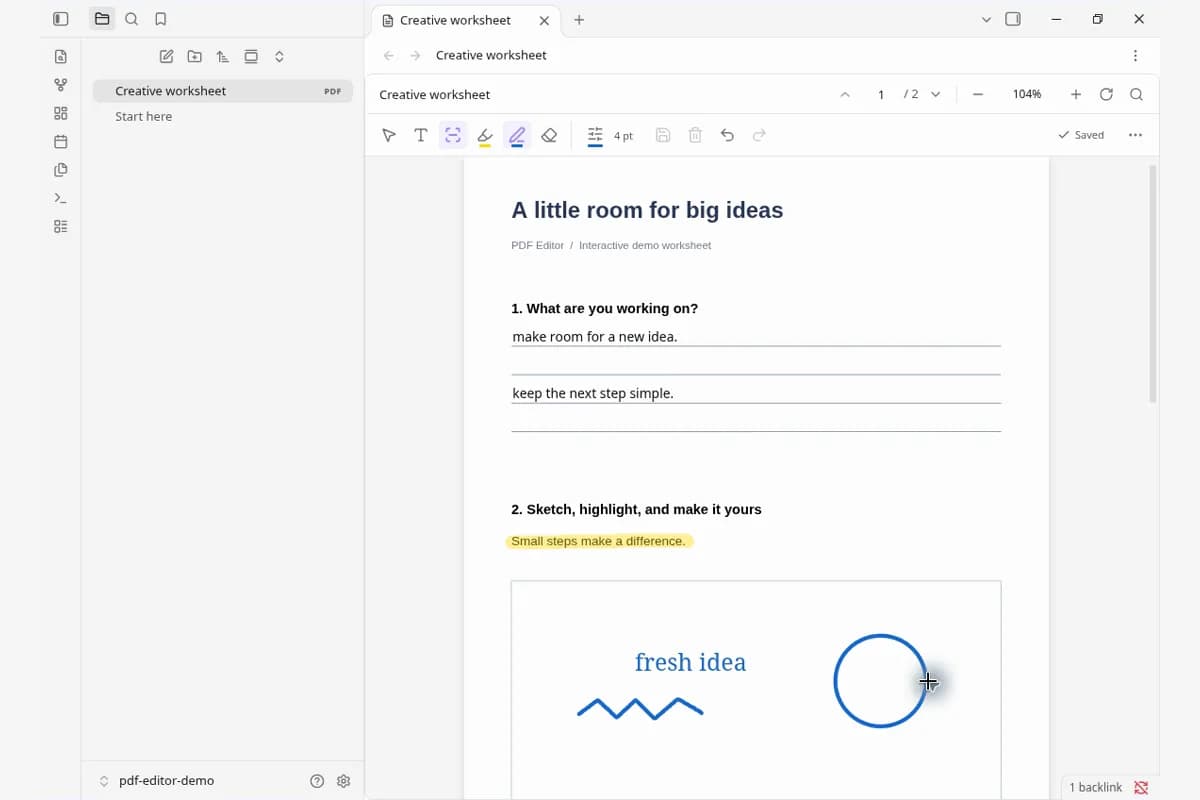The image size is (1200, 800).
Task: Select the pointer selection tool
Action: 389,135
